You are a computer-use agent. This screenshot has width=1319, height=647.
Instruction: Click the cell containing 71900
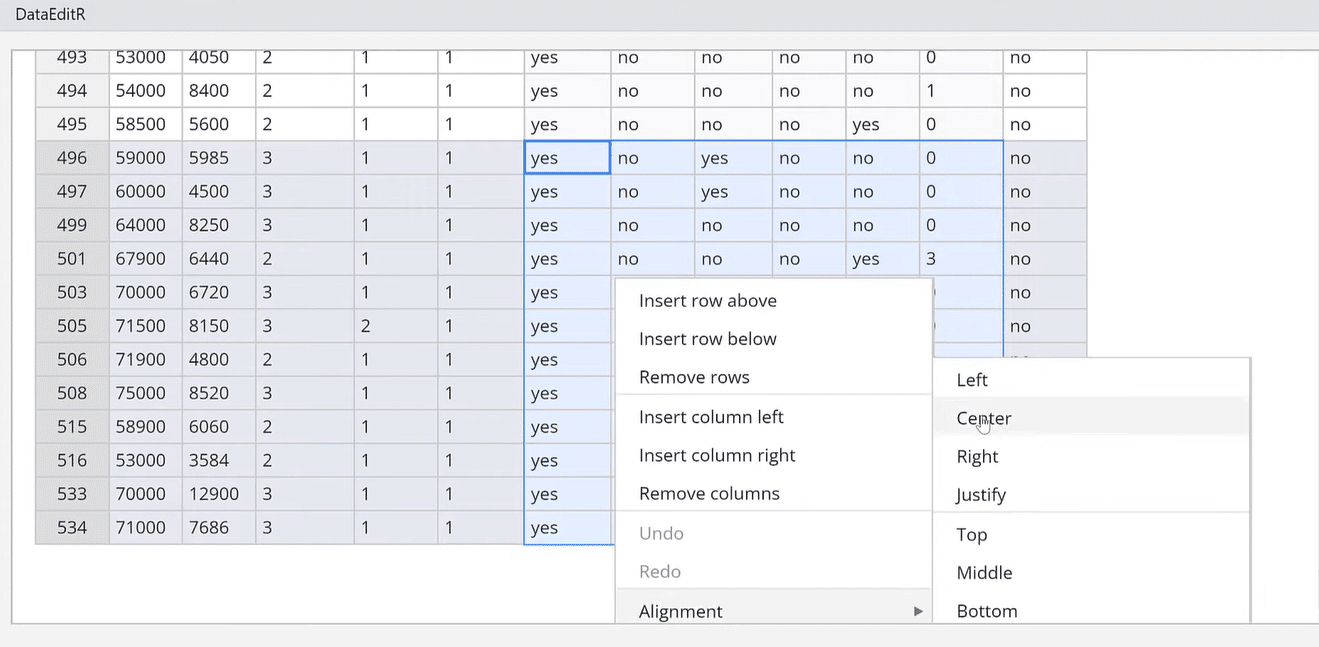[x=145, y=360]
